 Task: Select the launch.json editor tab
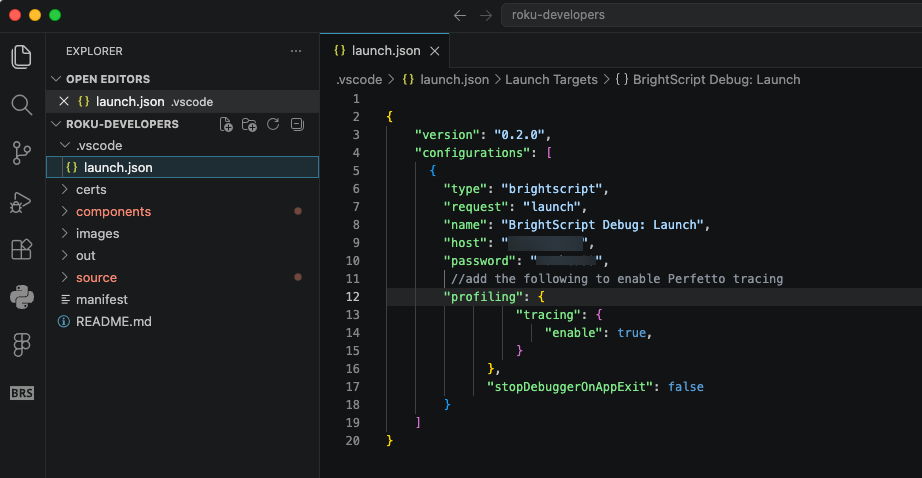click(385, 50)
